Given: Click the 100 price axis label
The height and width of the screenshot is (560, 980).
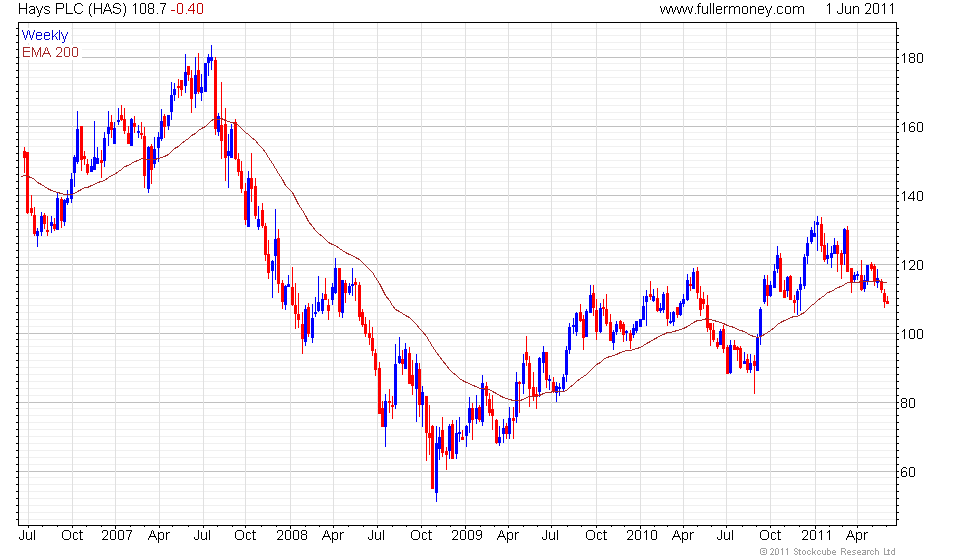Looking at the screenshot, I should tap(912, 334).
